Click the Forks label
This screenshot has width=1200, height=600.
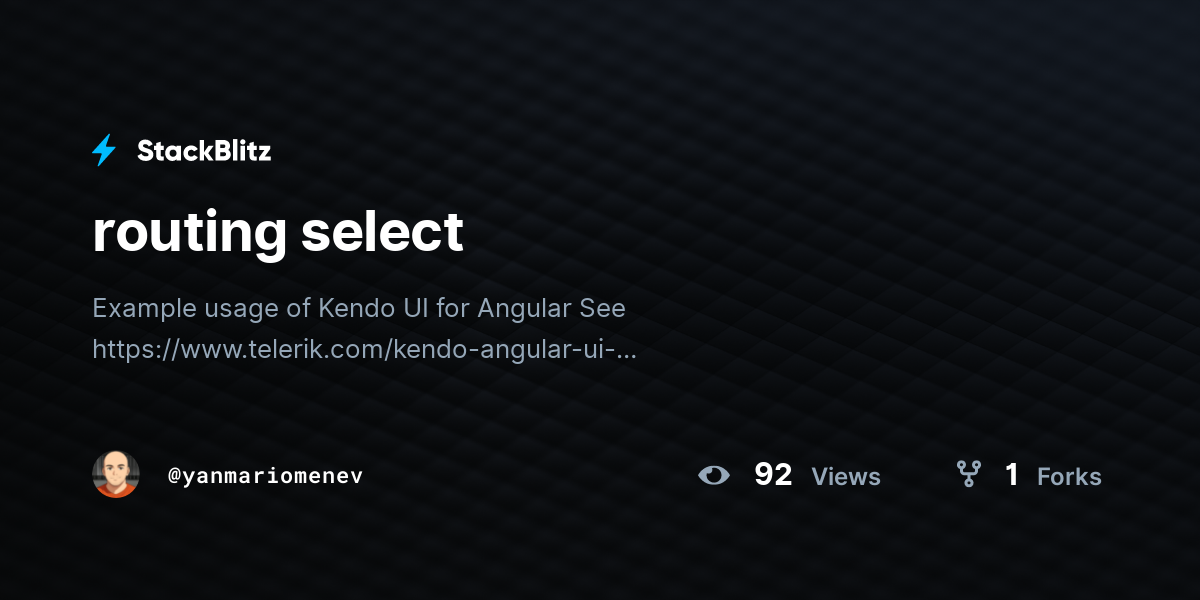1069,476
